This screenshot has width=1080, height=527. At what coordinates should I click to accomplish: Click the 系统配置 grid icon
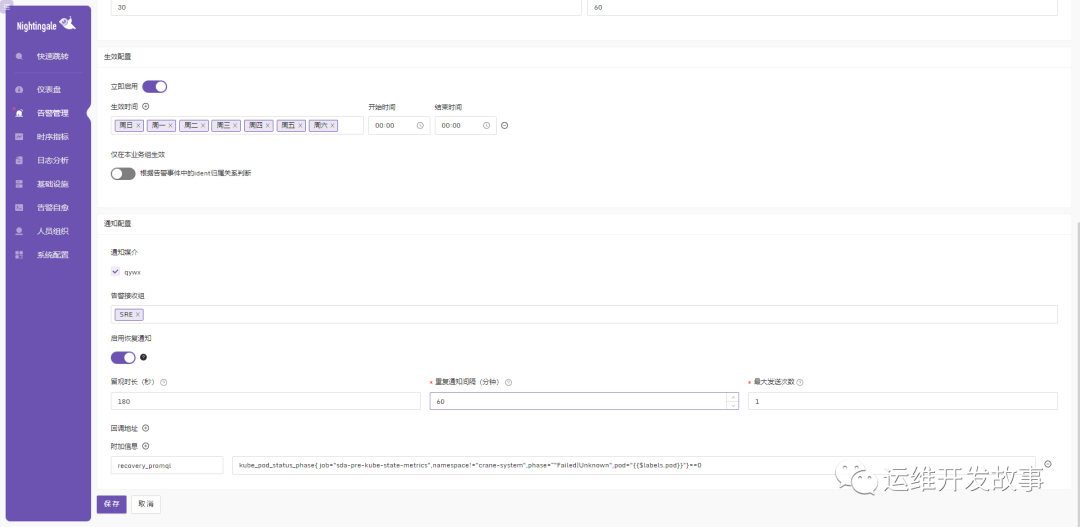click(19, 255)
